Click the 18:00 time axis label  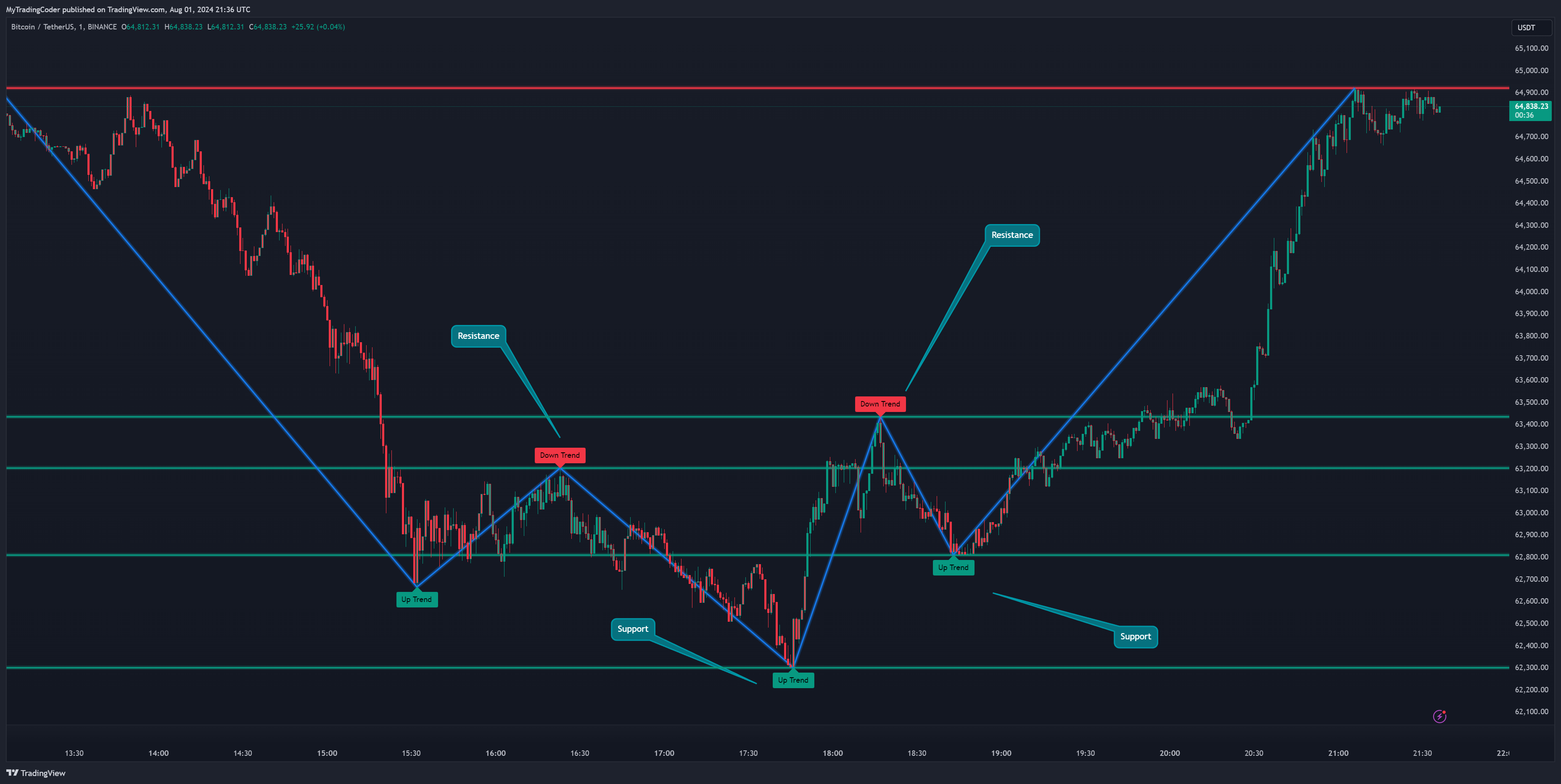click(x=832, y=753)
